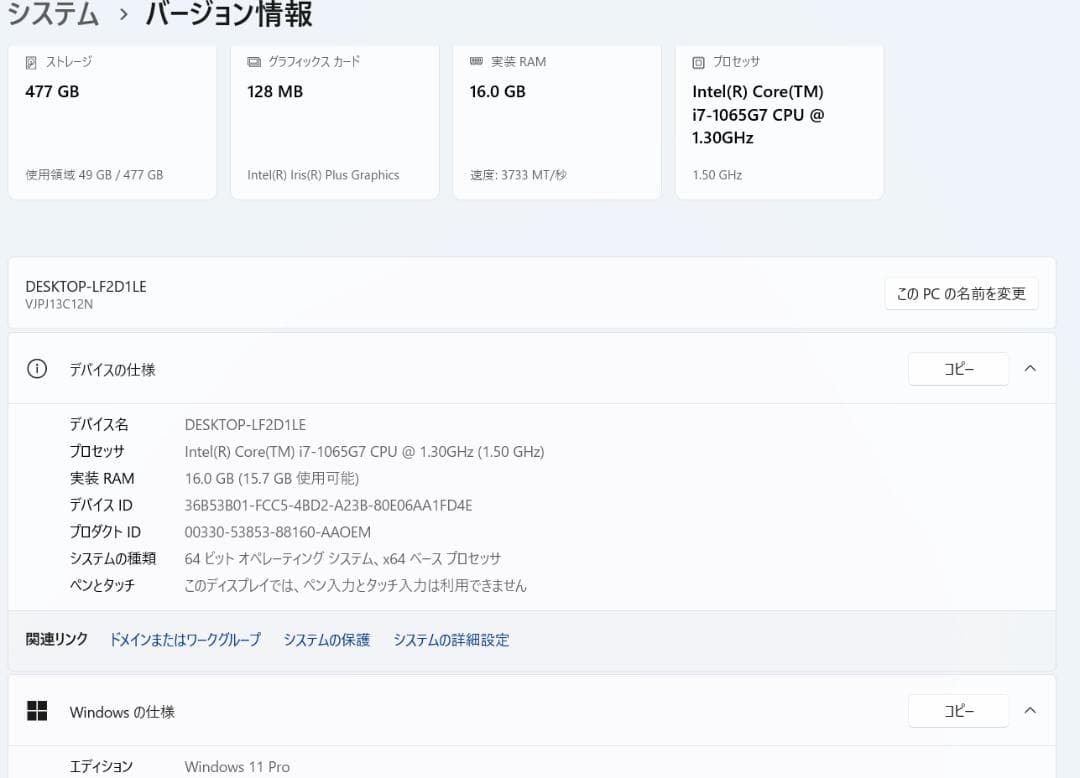
Task: Click the バージョン情報 page title
Action: click(229, 13)
